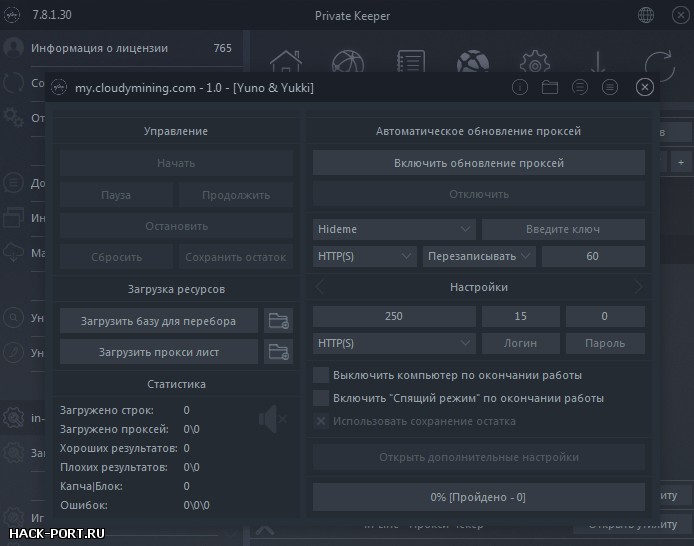Click the magnifier circle icon in left sidebar
This screenshot has width=694, height=546.
[13, 318]
